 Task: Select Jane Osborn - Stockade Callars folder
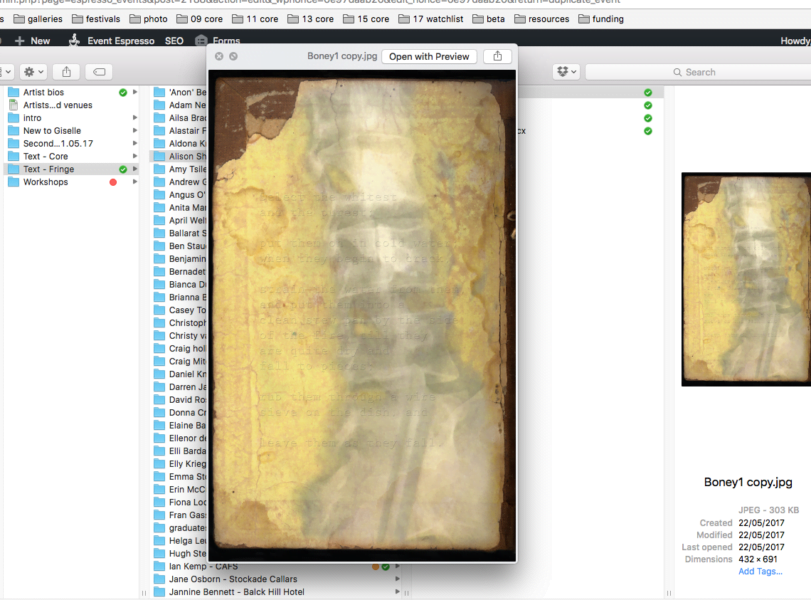tap(232, 579)
